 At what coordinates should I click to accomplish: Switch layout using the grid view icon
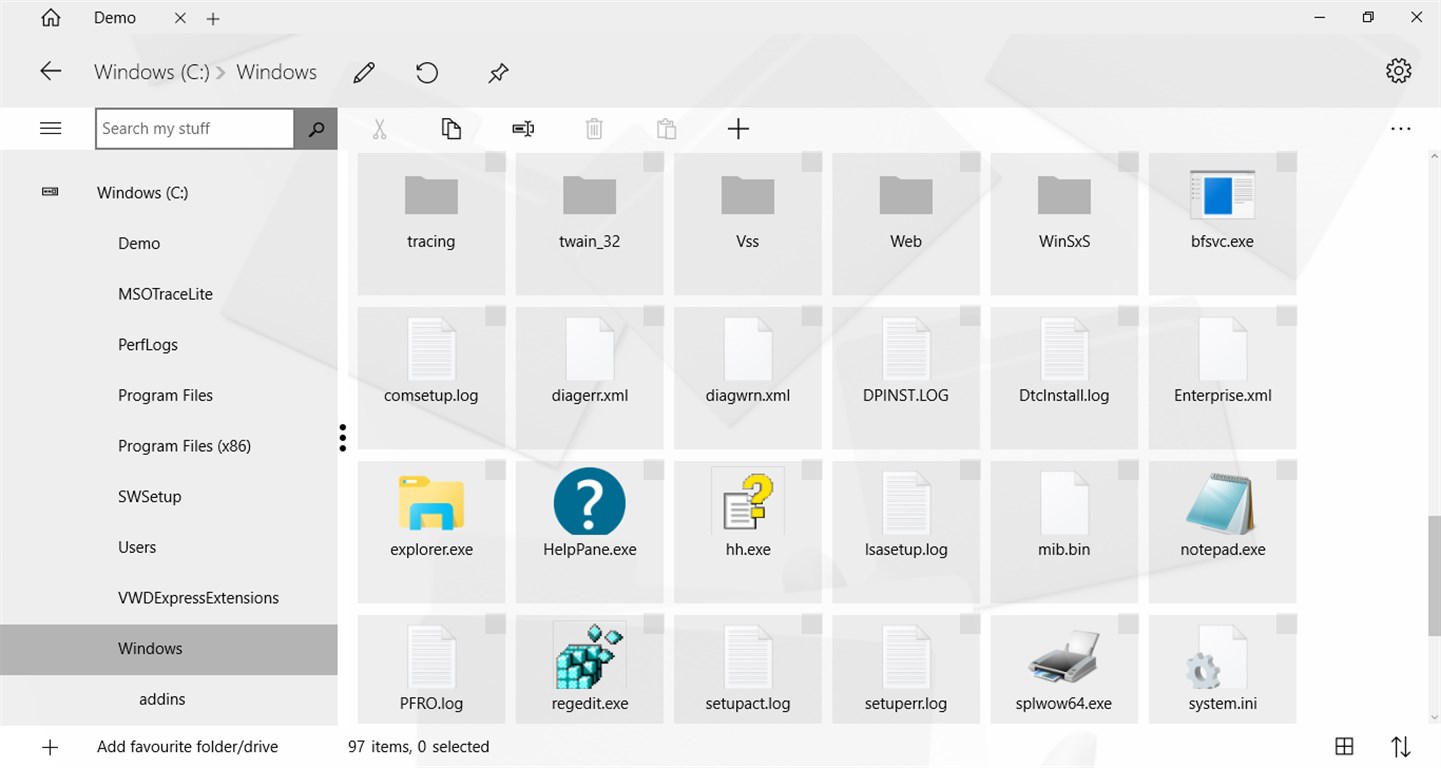click(1344, 746)
